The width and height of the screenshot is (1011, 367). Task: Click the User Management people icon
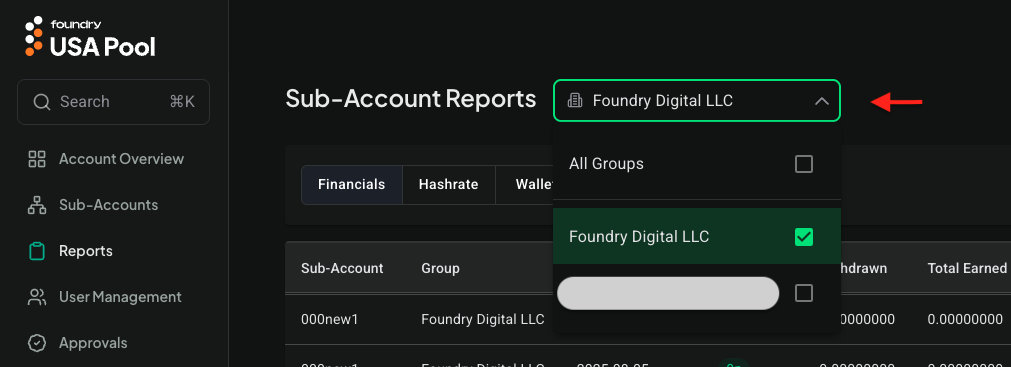[x=37, y=297]
